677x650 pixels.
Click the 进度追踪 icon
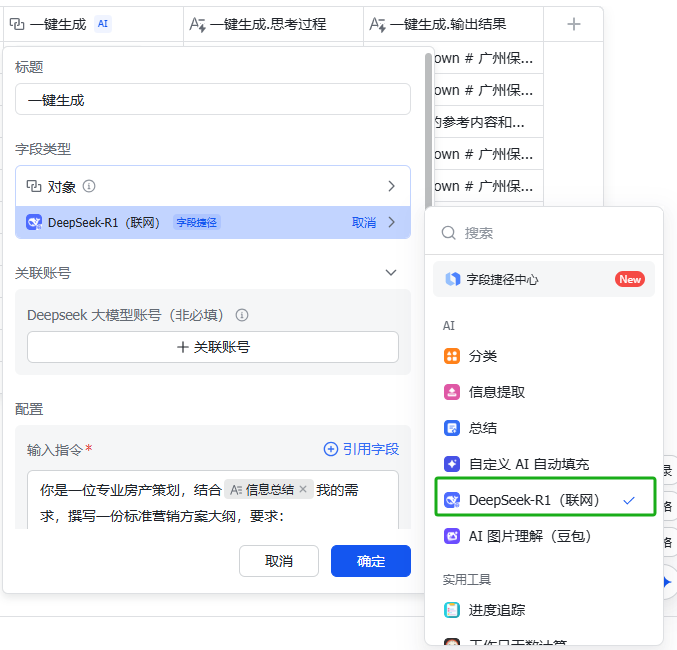[452, 610]
